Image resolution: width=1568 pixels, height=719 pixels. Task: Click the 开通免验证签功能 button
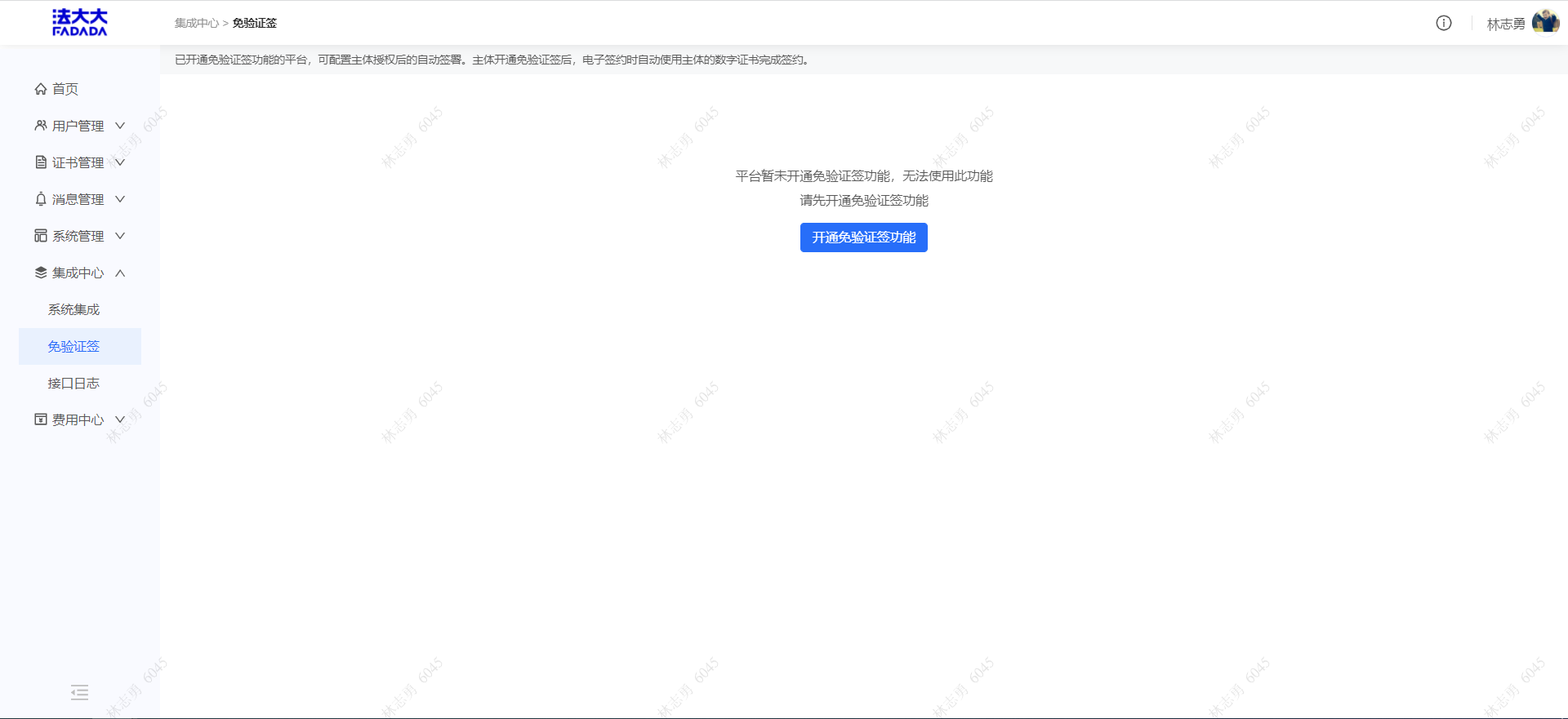point(864,237)
